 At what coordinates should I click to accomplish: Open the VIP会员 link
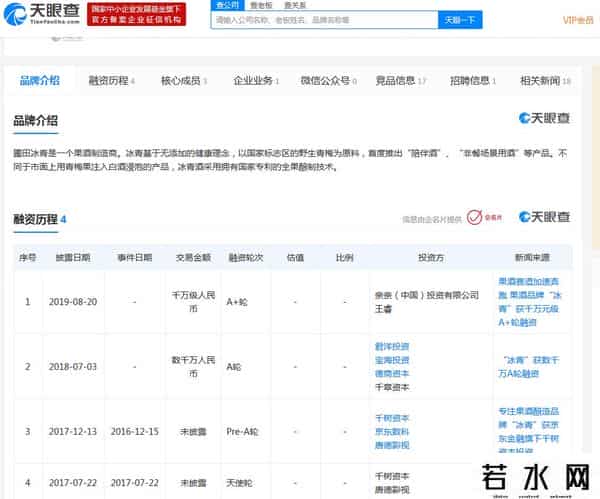(x=578, y=20)
